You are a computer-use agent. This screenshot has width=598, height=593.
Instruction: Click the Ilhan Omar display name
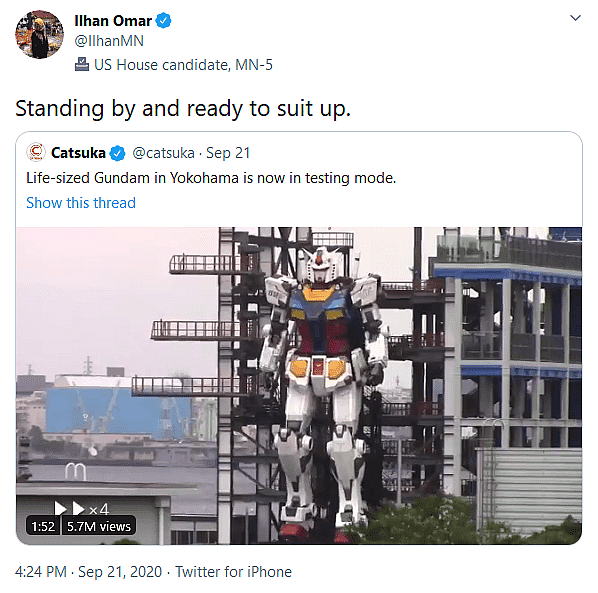click(113, 21)
